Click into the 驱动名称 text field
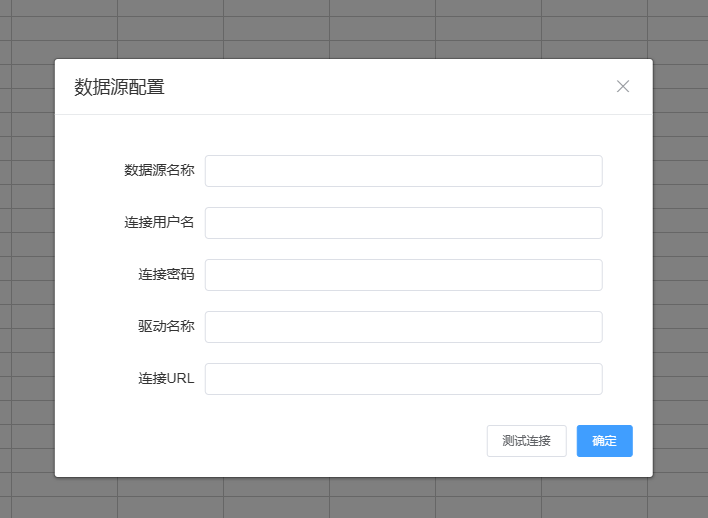This screenshot has height=518, width=708. point(403,327)
